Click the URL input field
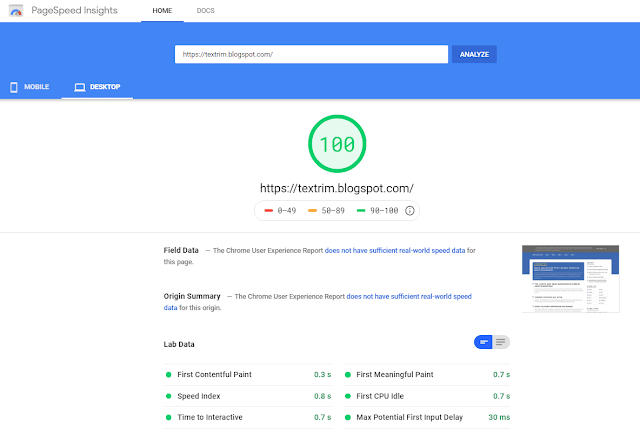Image resolution: width=640 pixels, height=435 pixels. point(311,54)
